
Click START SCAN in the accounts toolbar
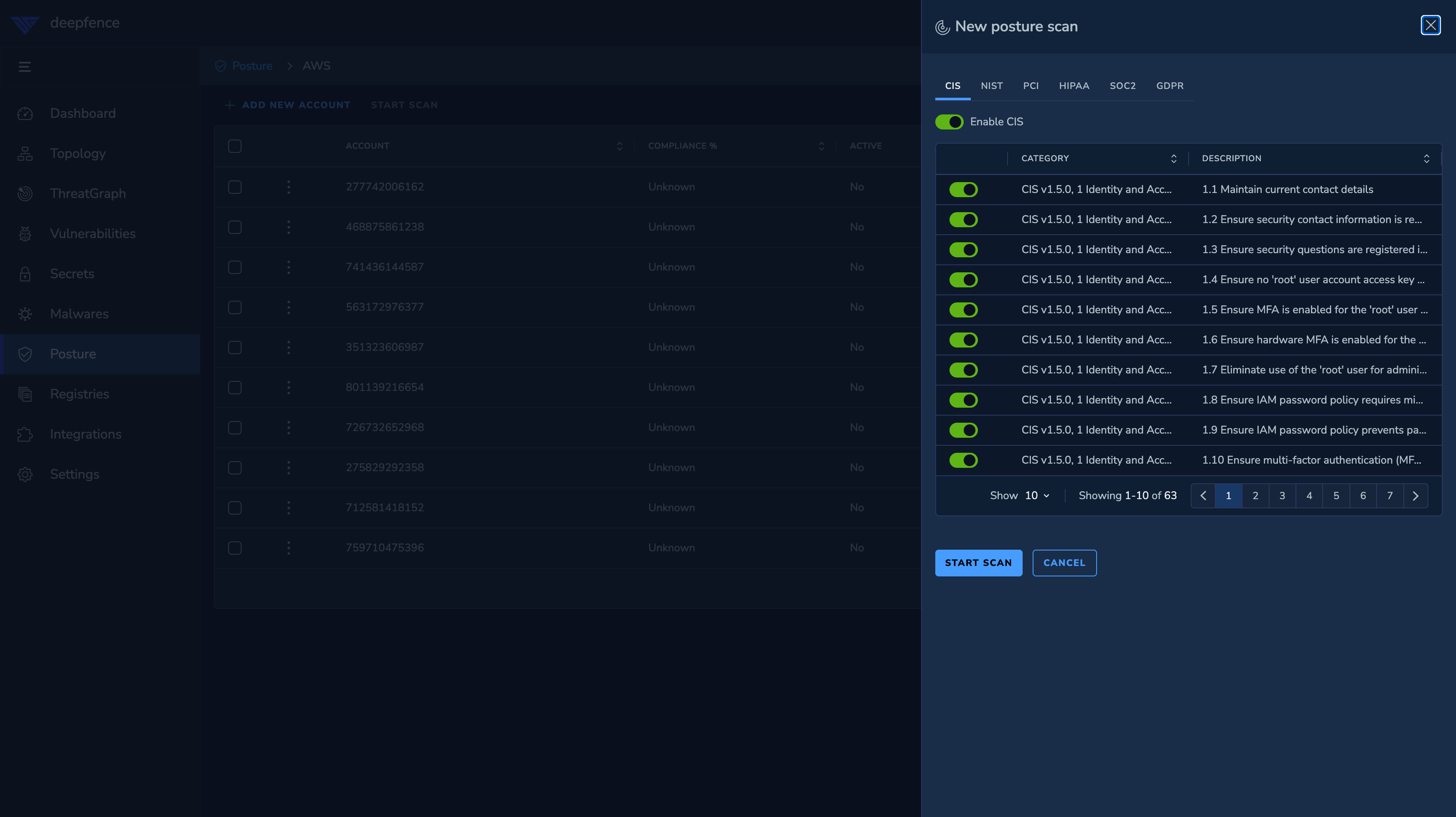pyautogui.click(x=404, y=105)
